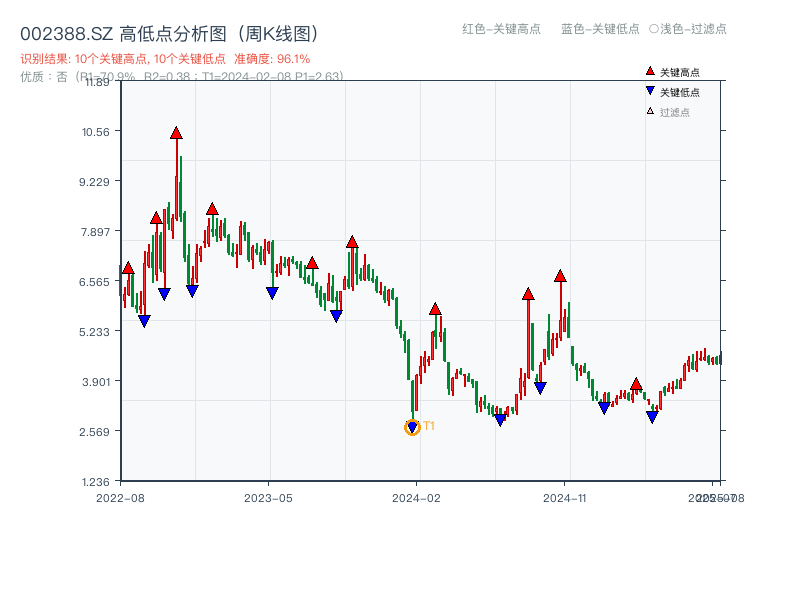The width and height of the screenshot is (800, 600).
Task: Click the first red high marker in 2022-08
Action: point(128,268)
